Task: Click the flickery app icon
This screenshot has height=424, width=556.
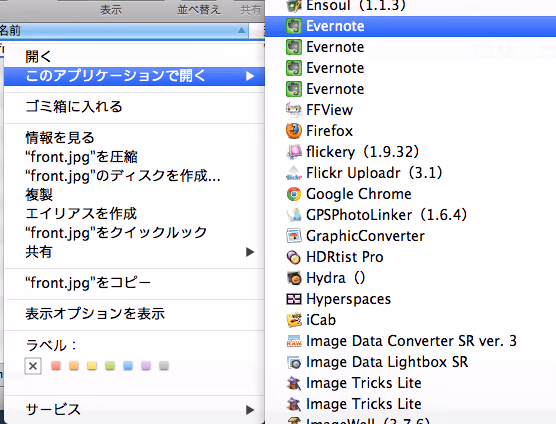Action: [294, 152]
